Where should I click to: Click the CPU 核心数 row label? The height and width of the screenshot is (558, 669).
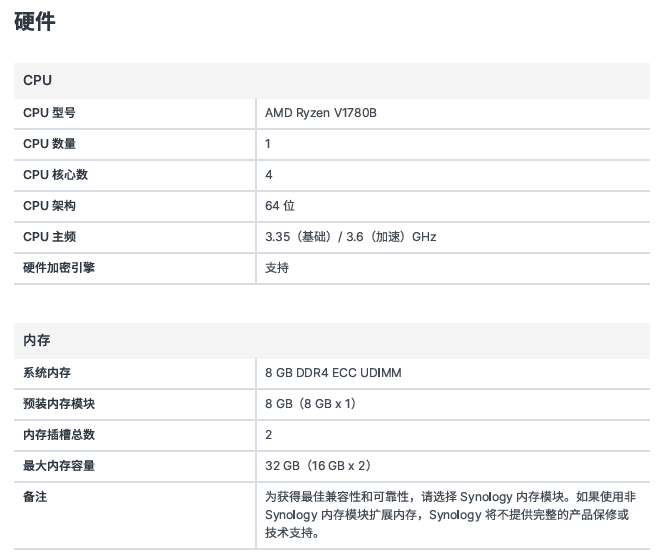tap(55, 175)
